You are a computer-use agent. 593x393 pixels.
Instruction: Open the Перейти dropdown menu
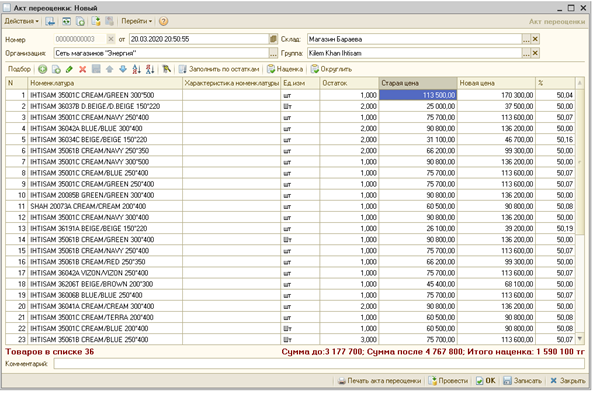point(137,21)
